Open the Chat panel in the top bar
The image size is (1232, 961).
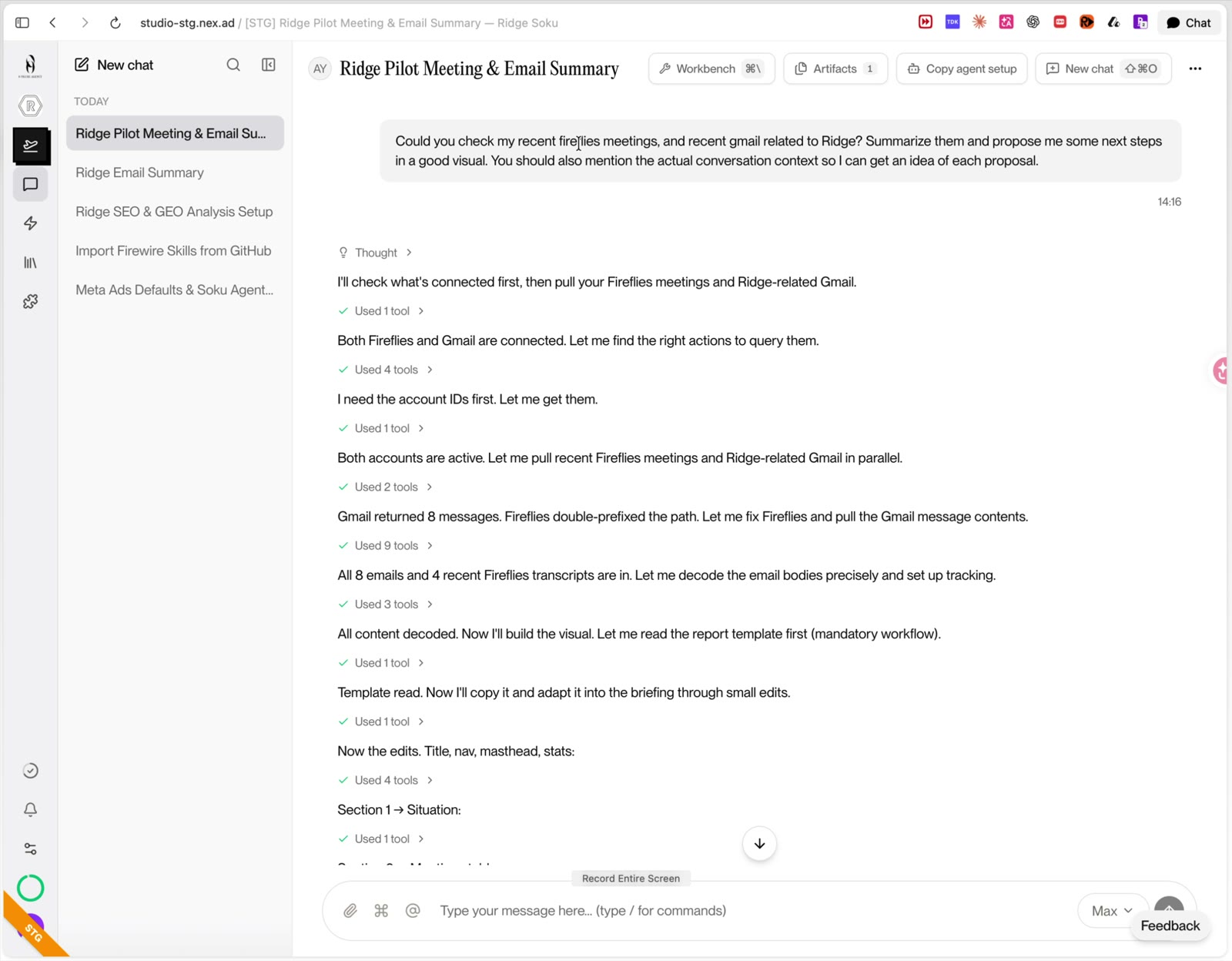click(1189, 22)
